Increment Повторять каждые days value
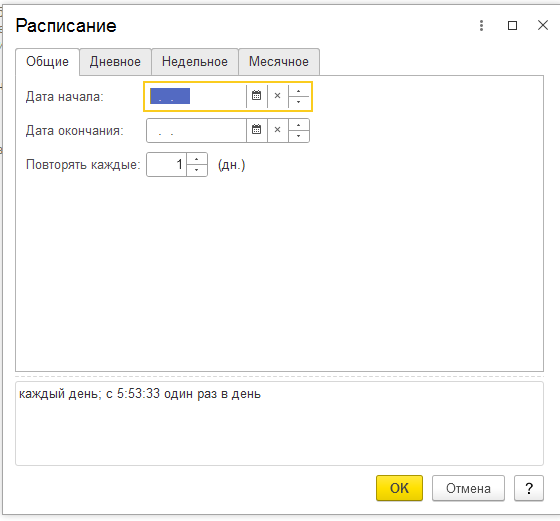The image size is (560, 521). coord(197,159)
